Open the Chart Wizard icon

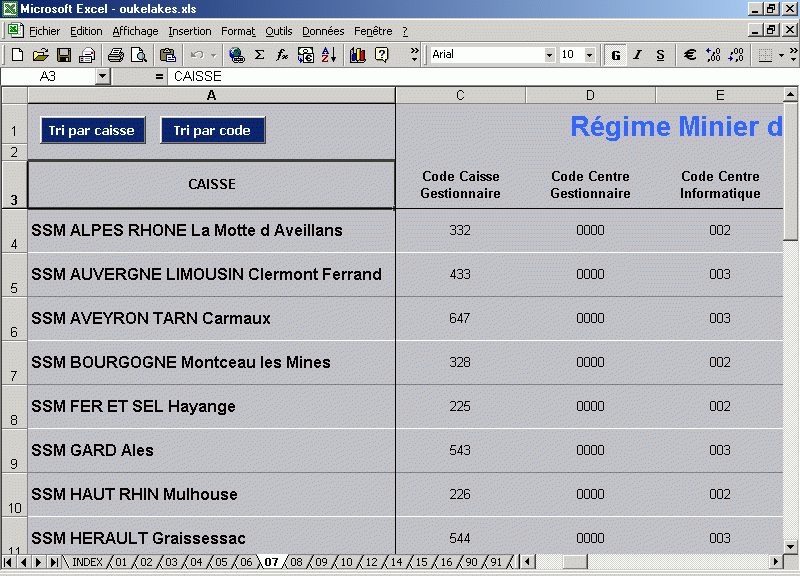(x=358, y=55)
